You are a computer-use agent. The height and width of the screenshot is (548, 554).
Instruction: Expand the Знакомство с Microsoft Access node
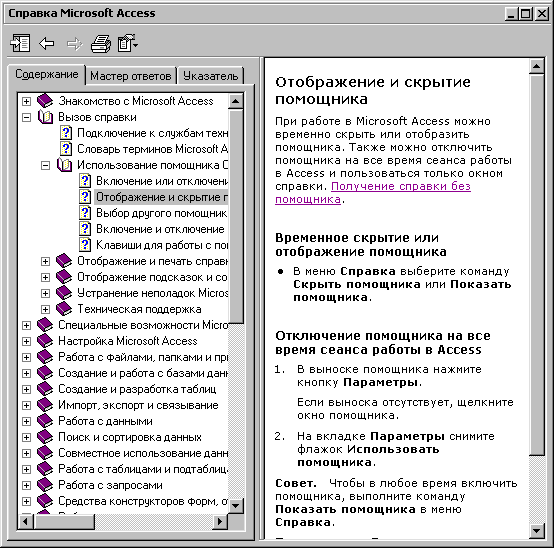coord(26,101)
